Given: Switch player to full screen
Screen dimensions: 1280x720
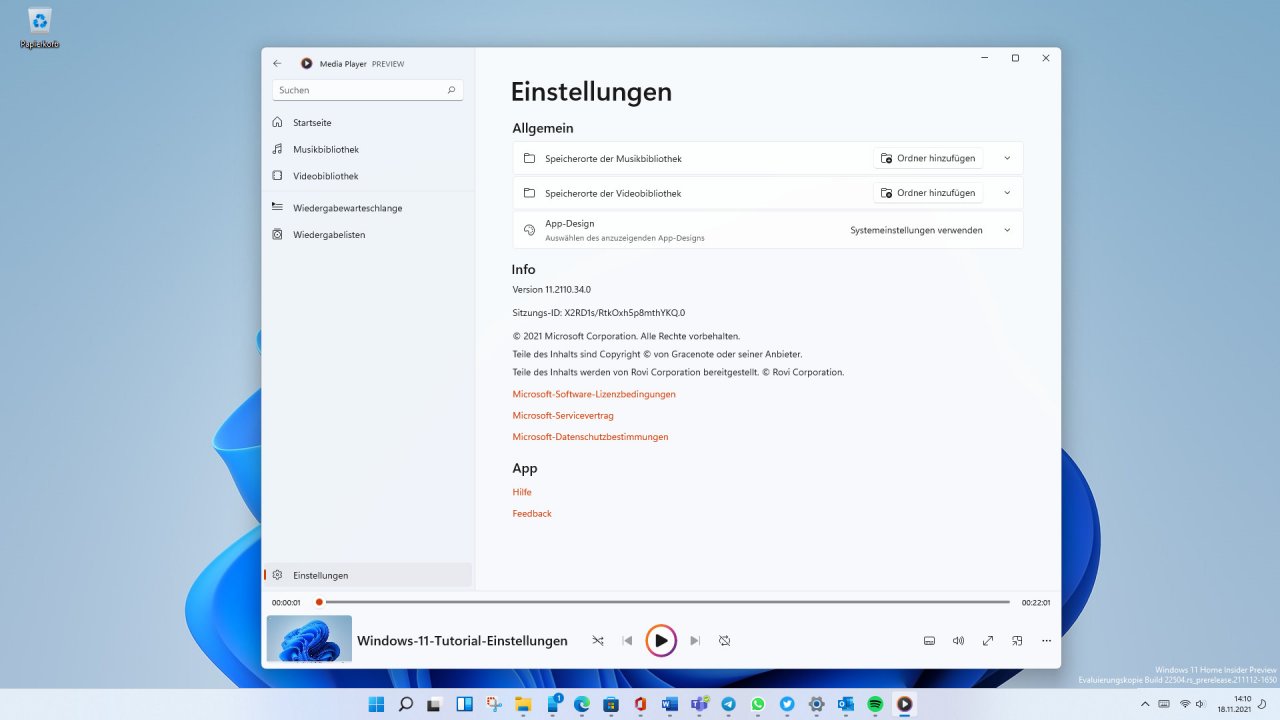Looking at the screenshot, I should 988,640.
